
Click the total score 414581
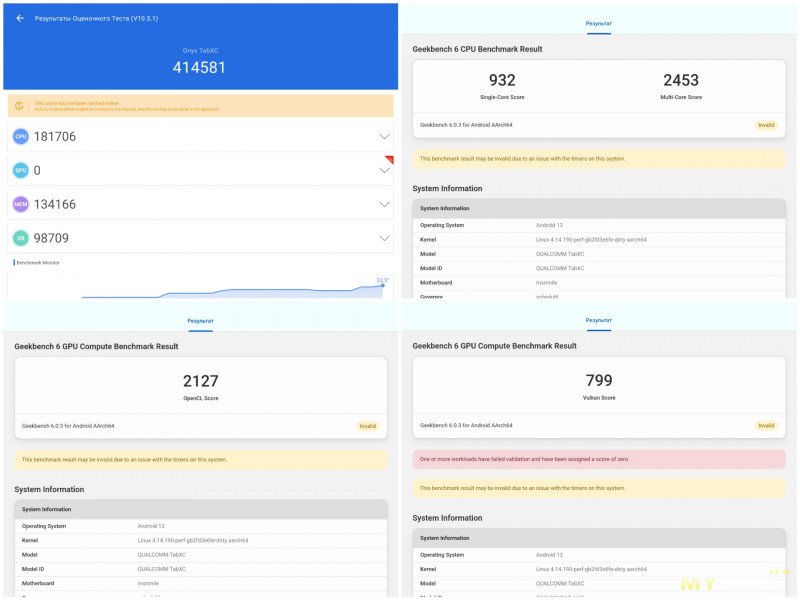click(199, 67)
